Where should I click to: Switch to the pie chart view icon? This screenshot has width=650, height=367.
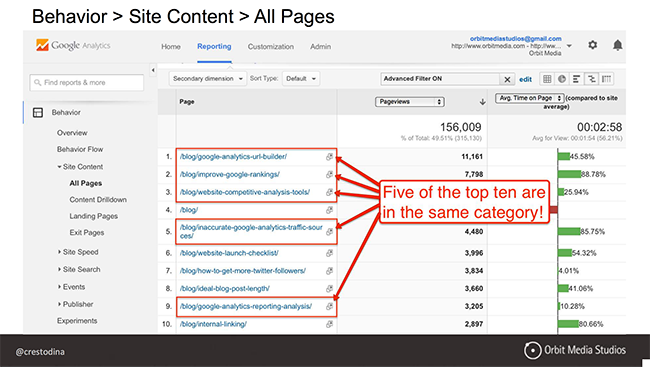pos(562,79)
